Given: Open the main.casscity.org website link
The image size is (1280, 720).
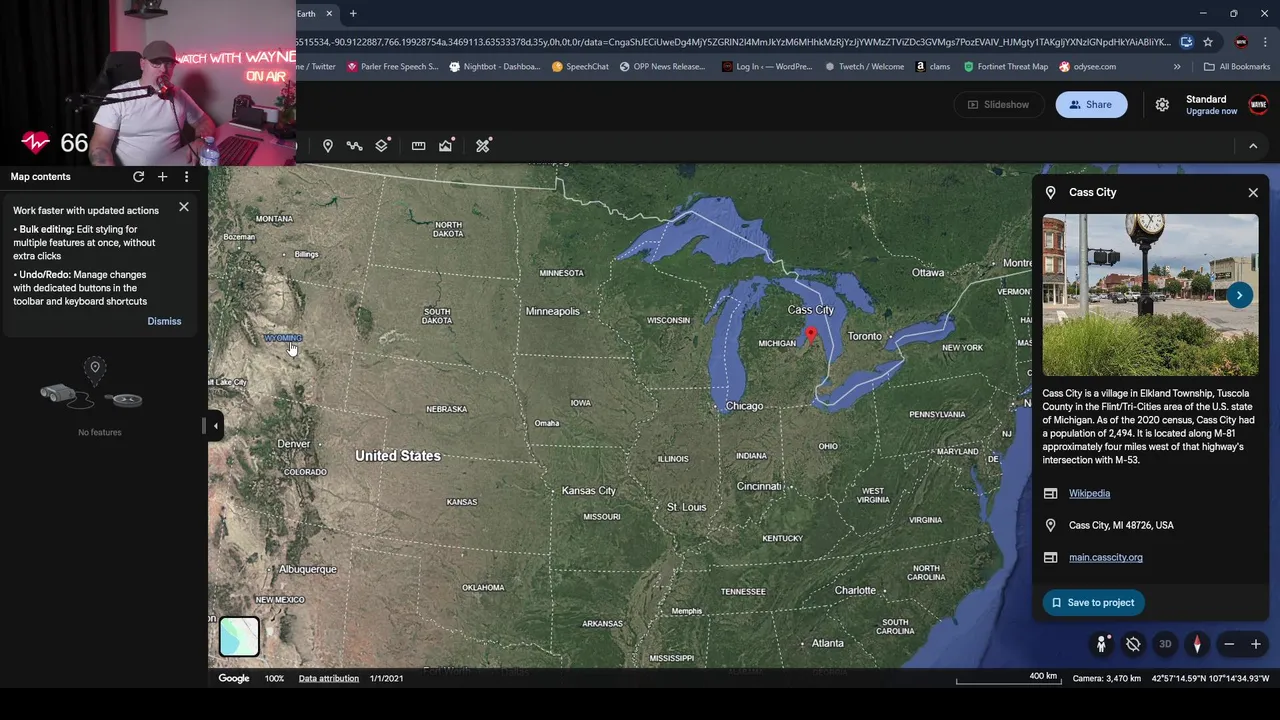Looking at the screenshot, I should tap(1105, 557).
